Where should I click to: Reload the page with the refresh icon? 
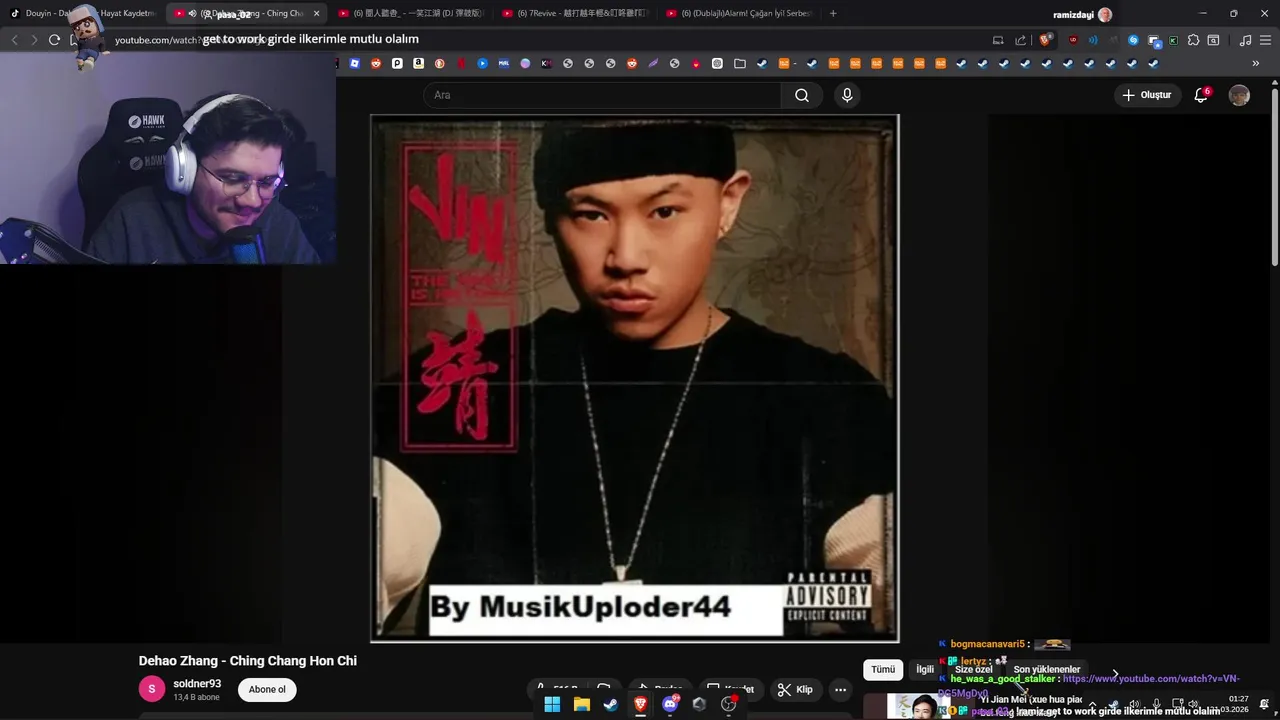tap(54, 40)
